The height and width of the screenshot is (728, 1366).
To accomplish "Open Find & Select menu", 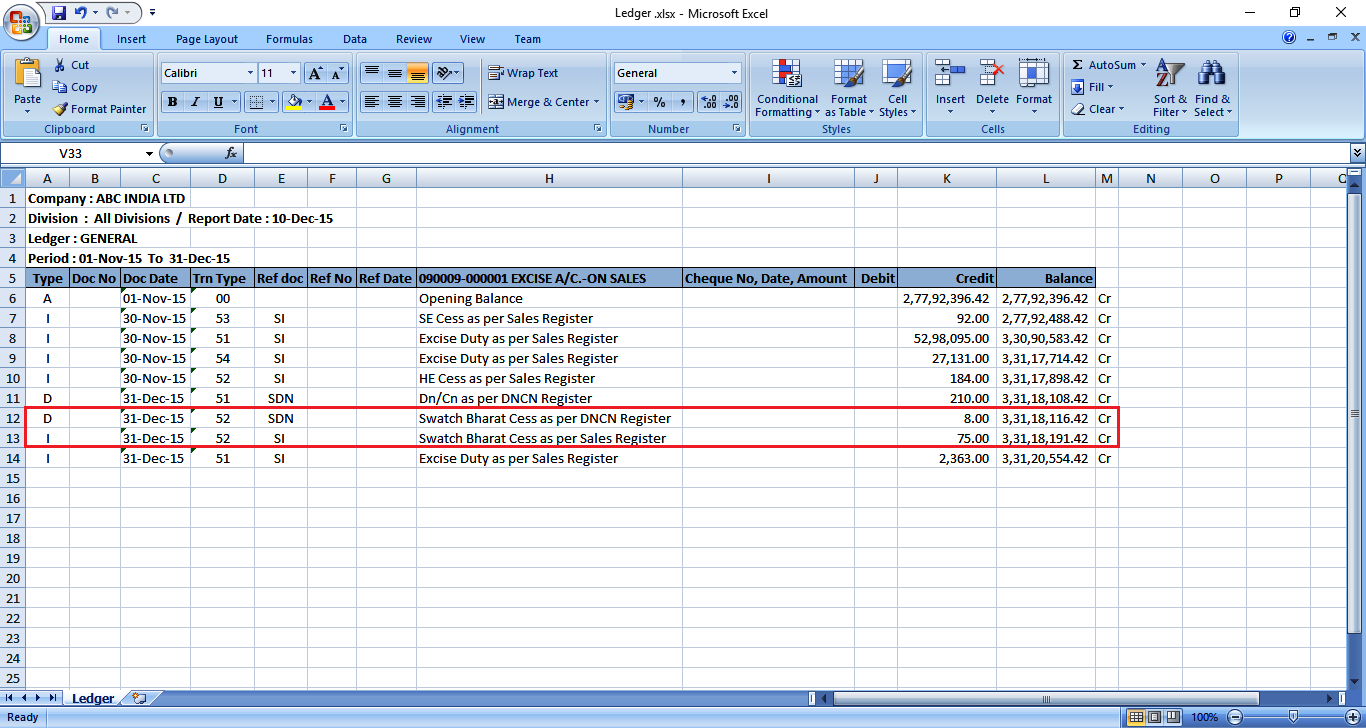I will pyautogui.click(x=1212, y=87).
